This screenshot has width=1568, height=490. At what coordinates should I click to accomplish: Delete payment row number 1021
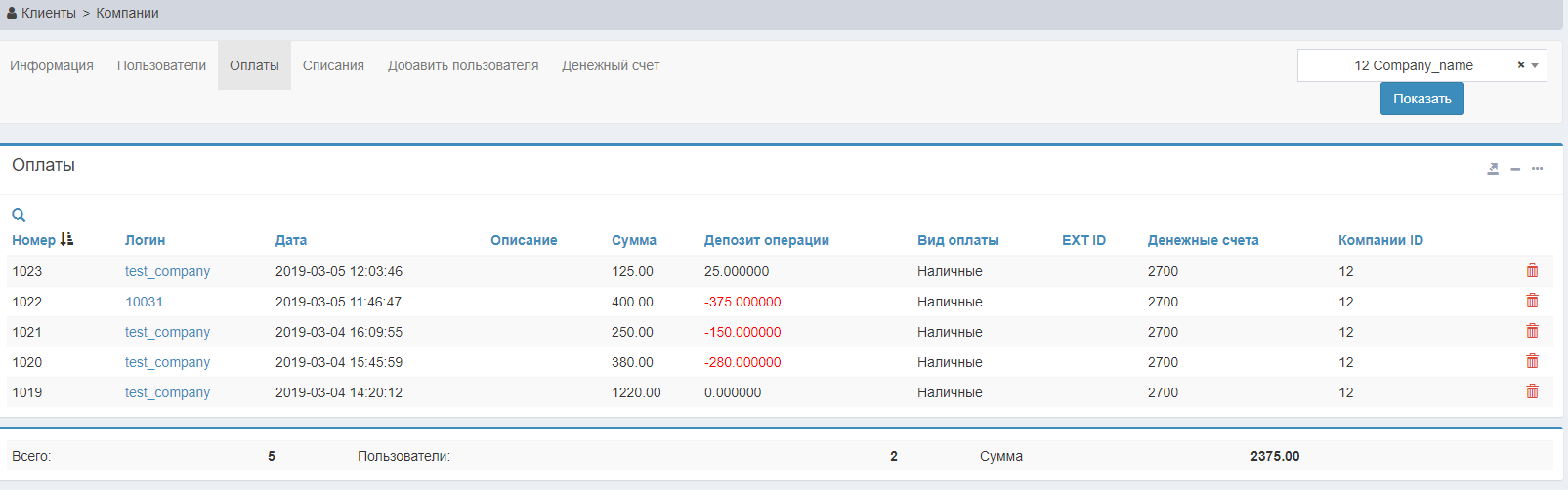1532,331
